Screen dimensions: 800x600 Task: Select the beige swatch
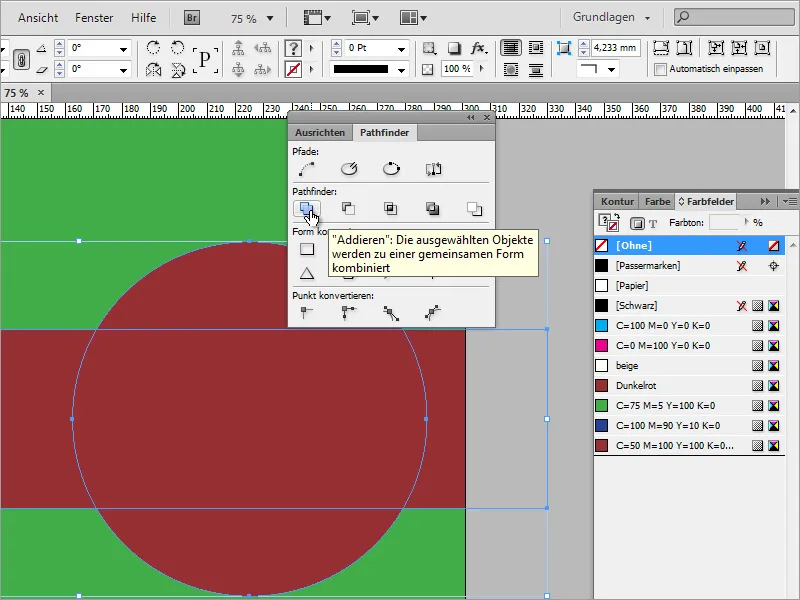689,366
